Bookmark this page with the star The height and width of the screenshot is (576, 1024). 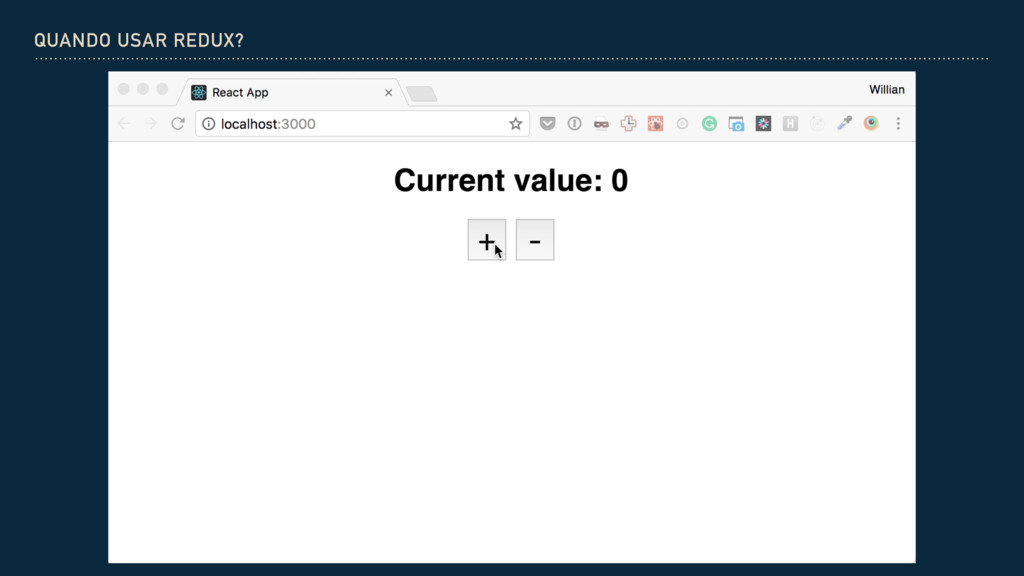coord(515,123)
